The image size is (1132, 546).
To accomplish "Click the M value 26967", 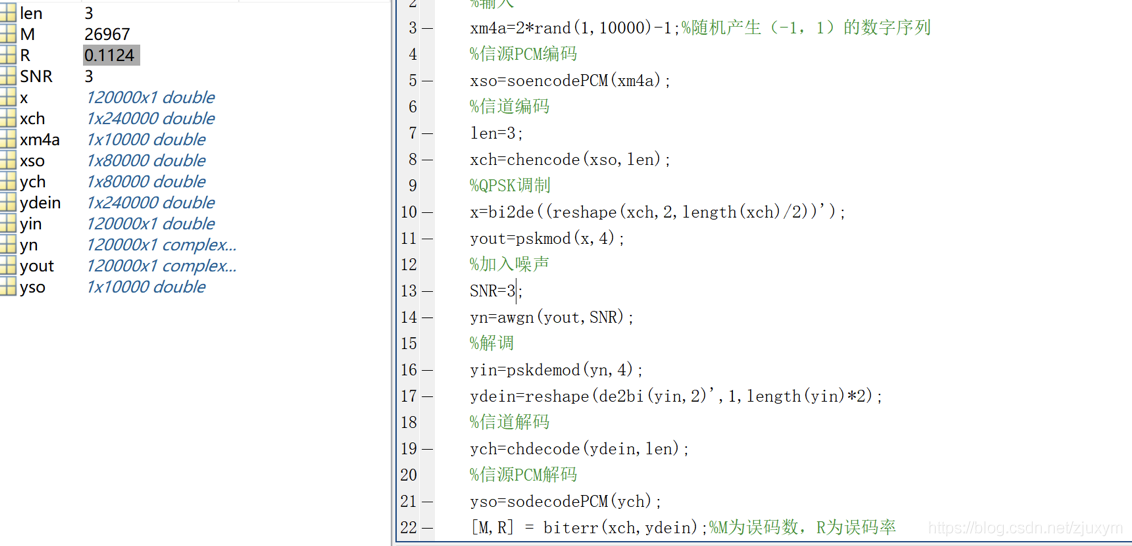I will pyautogui.click(x=107, y=34).
